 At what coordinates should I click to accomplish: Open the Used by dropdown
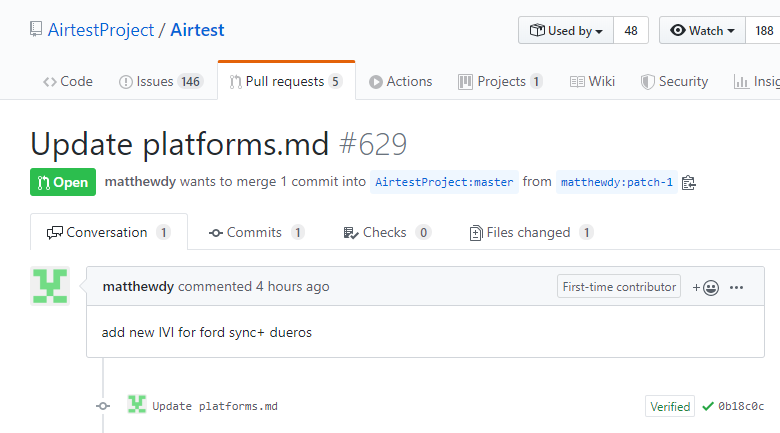pyautogui.click(x=565, y=31)
